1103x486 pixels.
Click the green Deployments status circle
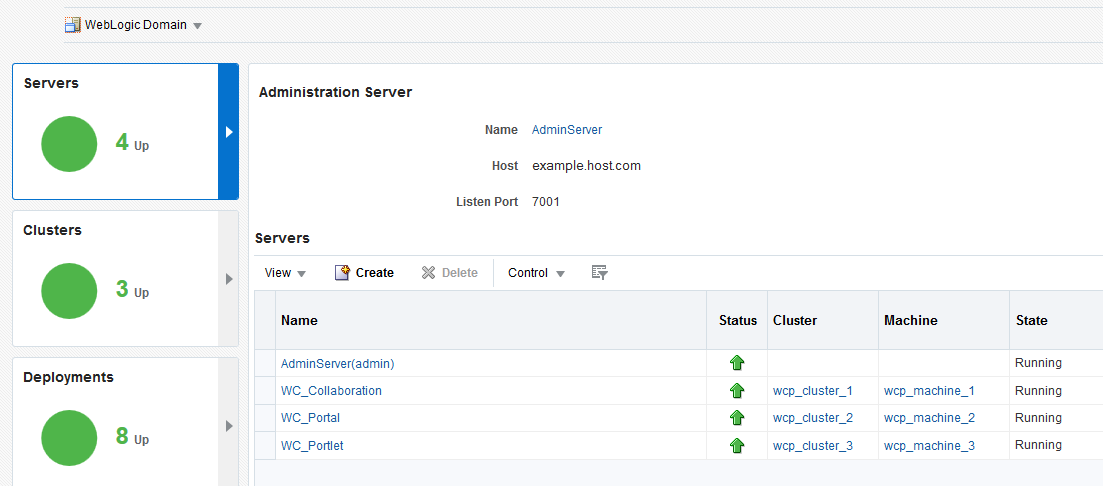[x=69, y=438]
